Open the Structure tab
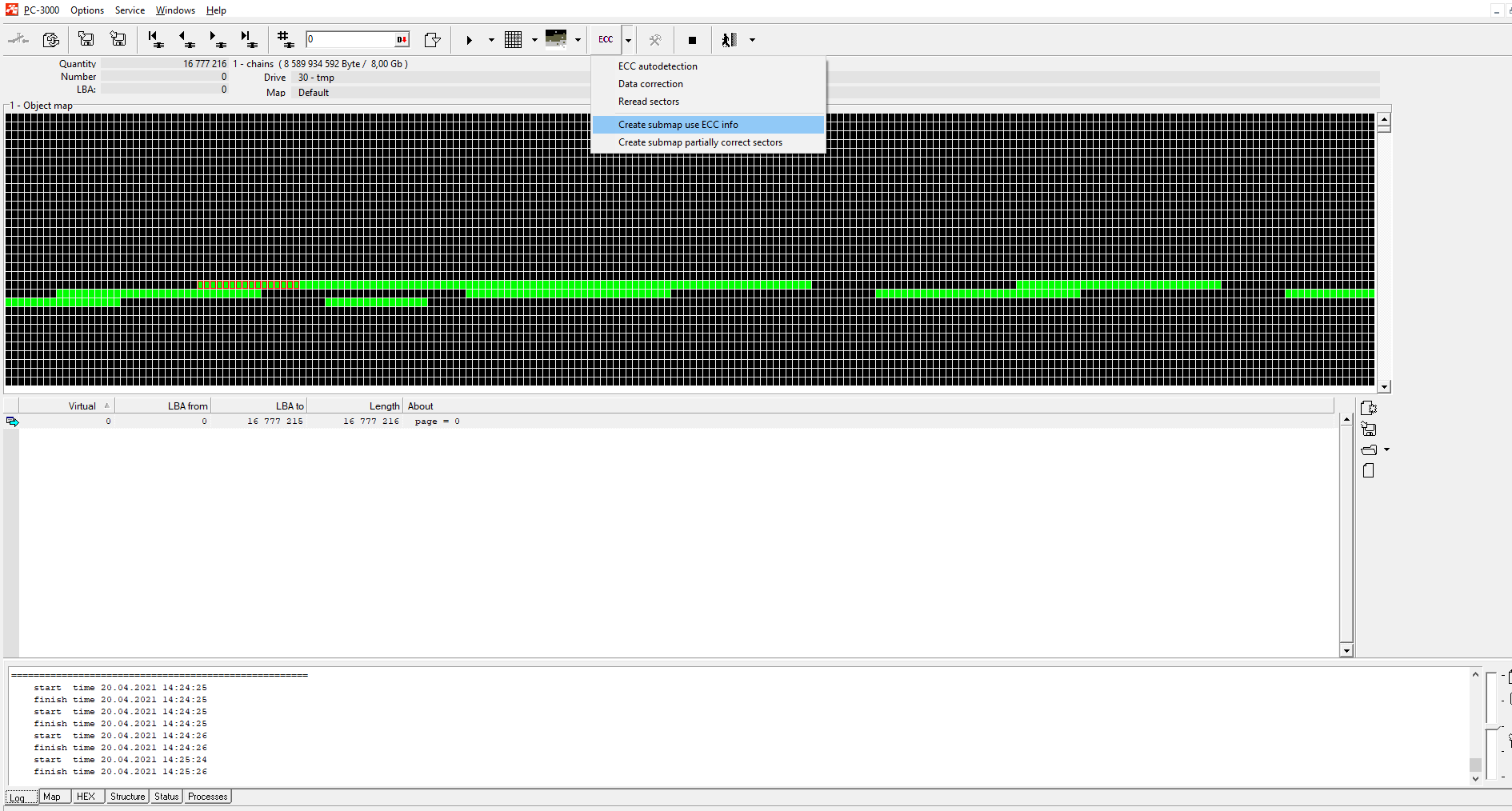Screen dimensions: 1512x811 (x=127, y=797)
